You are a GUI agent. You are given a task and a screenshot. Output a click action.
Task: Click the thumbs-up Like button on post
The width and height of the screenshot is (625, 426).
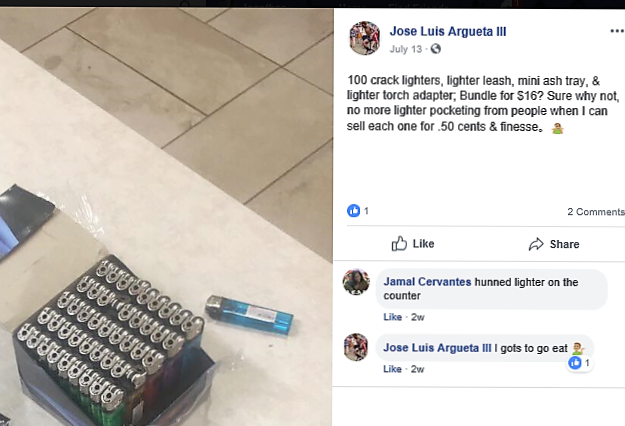[413, 243]
